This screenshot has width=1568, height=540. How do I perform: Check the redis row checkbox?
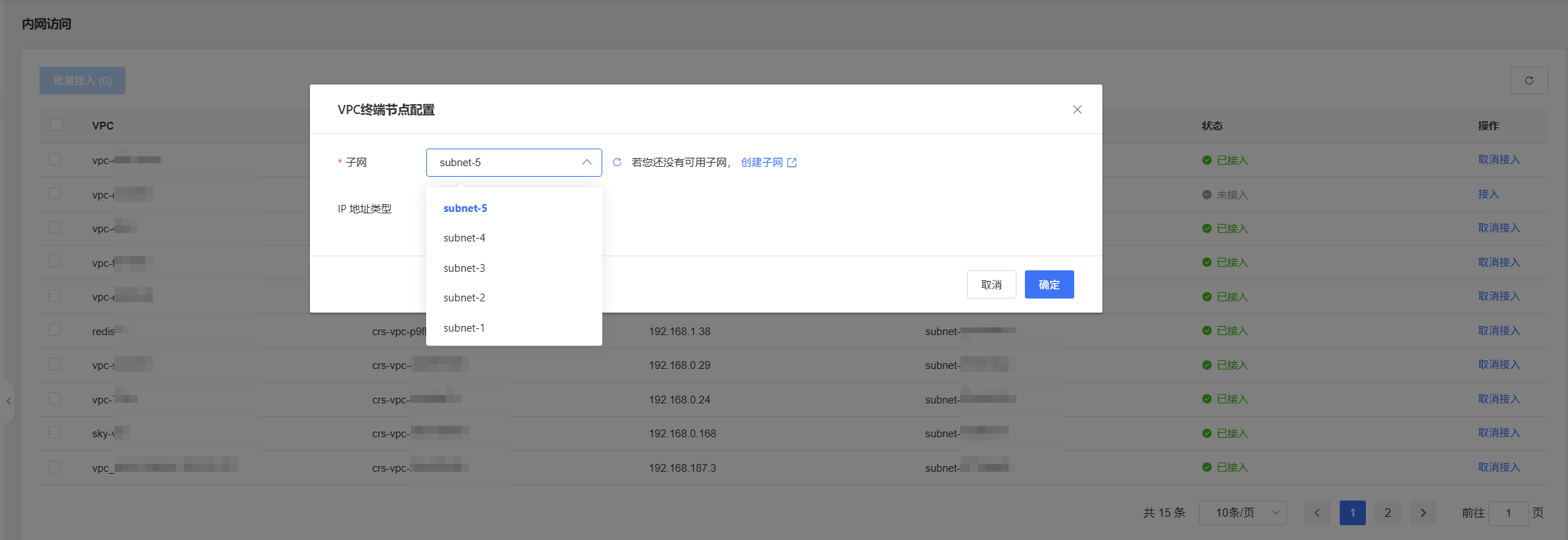tap(54, 330)
